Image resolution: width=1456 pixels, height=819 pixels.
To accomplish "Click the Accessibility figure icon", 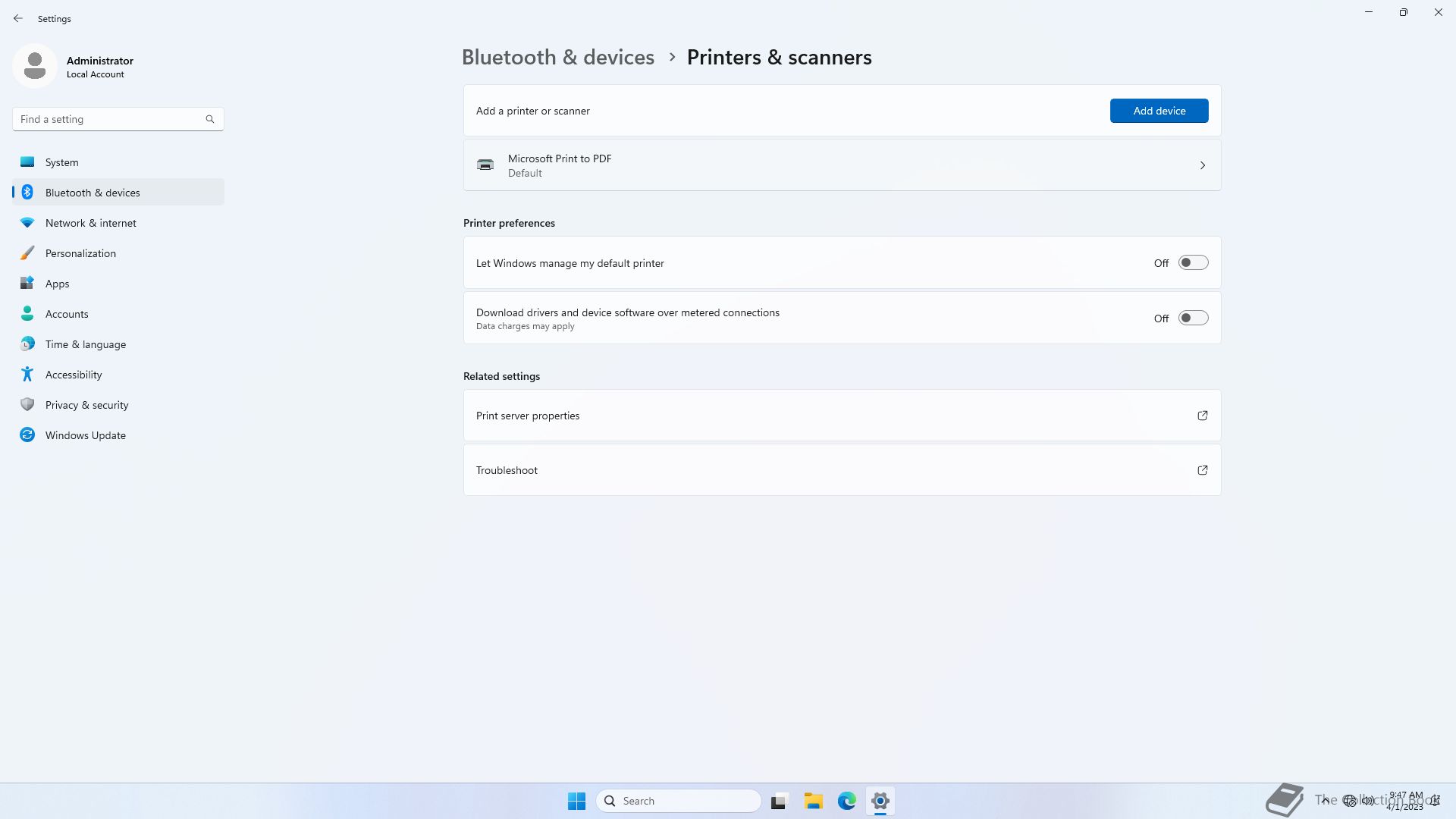I will 27,374.
